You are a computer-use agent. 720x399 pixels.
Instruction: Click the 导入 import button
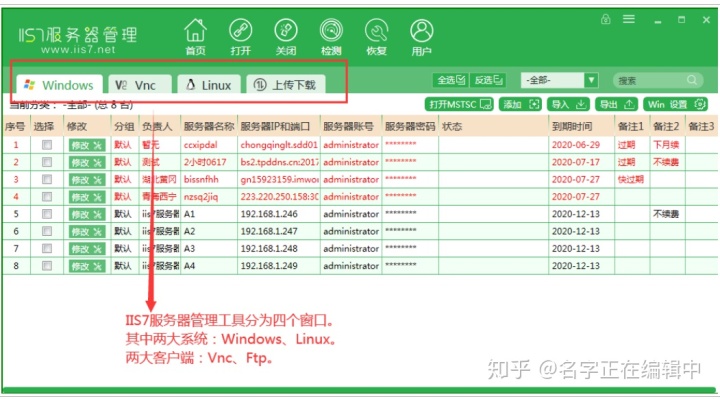(568, 105)
